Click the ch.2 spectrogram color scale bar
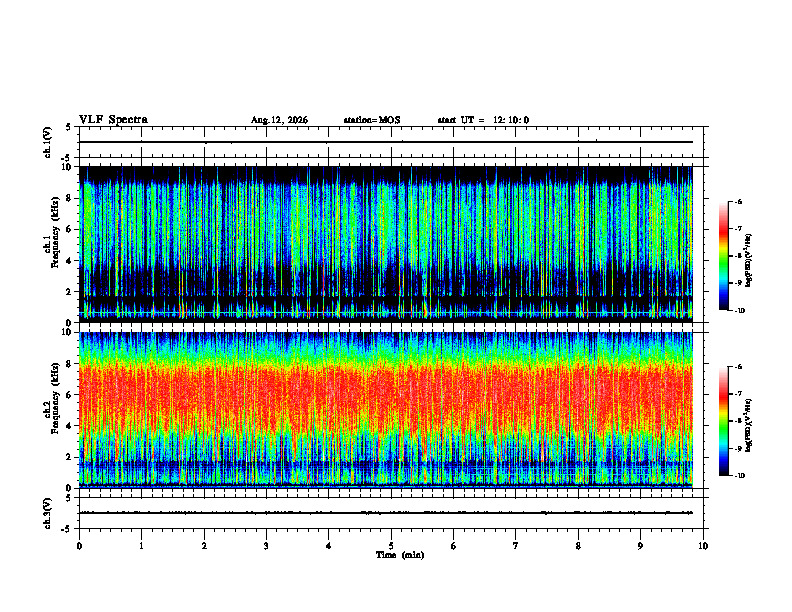Screen dimensions: 792x612 pos(723,421)
